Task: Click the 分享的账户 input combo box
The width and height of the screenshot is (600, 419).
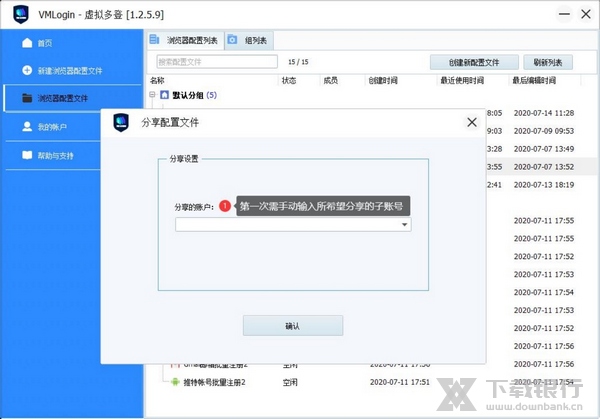Action: point(293,225)
